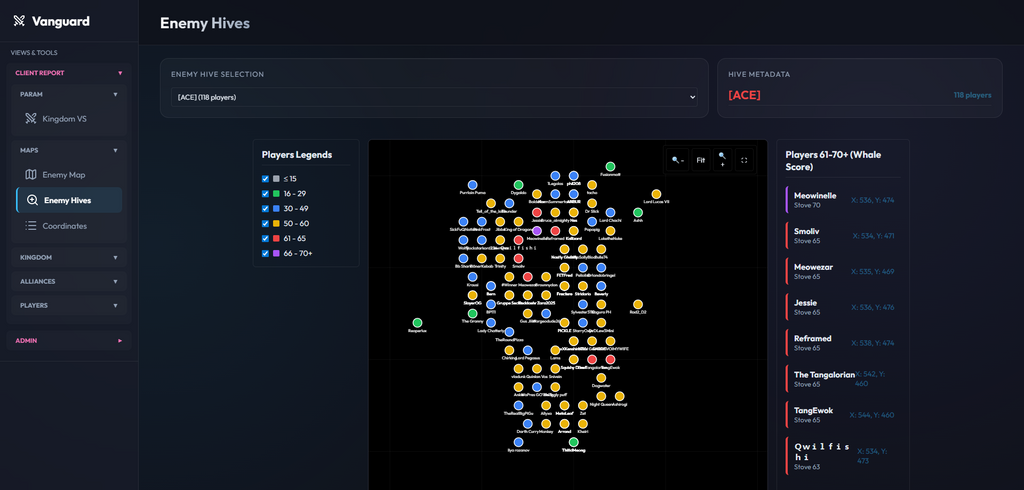The height and width of the screenshot is (490, 1024).
Task: Open the enemy hive selection dropdown
Action: (434, 97)
